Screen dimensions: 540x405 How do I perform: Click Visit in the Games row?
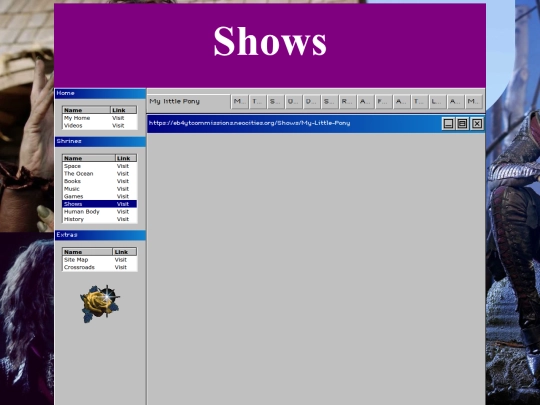pyautogui.click(x=123, y=196)
